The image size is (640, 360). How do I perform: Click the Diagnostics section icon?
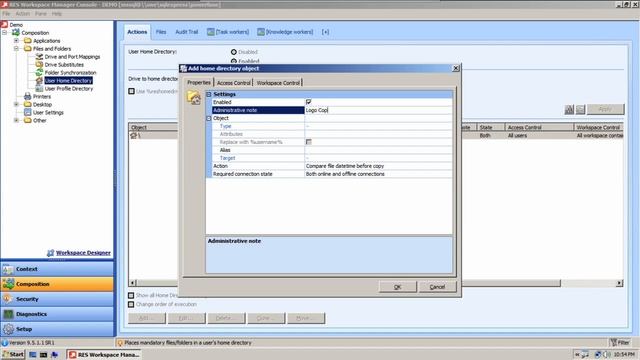click(8, 314)
